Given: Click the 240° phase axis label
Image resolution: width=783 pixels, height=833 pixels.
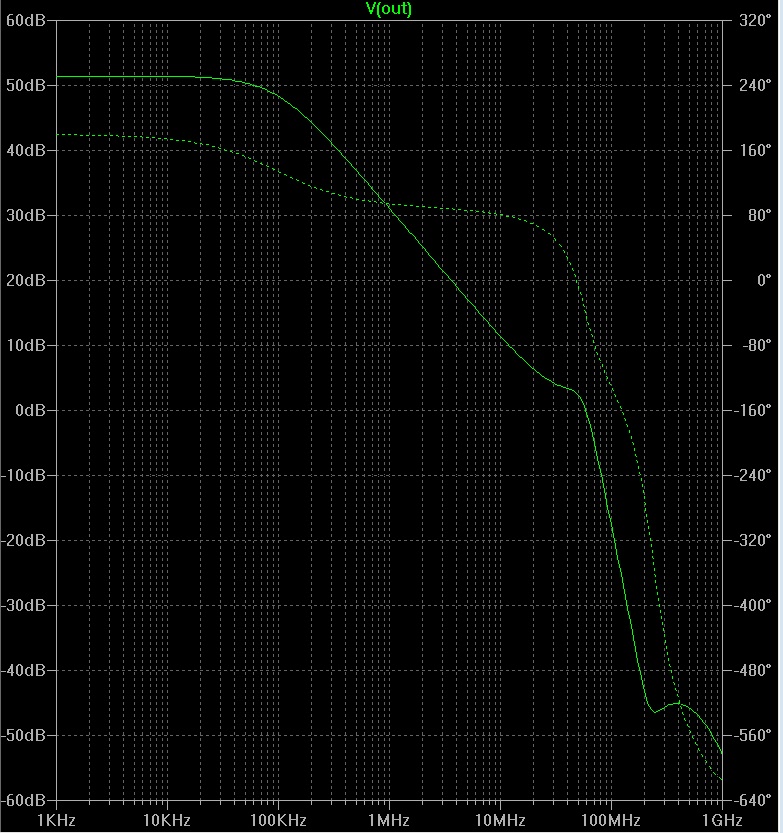Looking at the screenshot, I should tap(755, 86).
